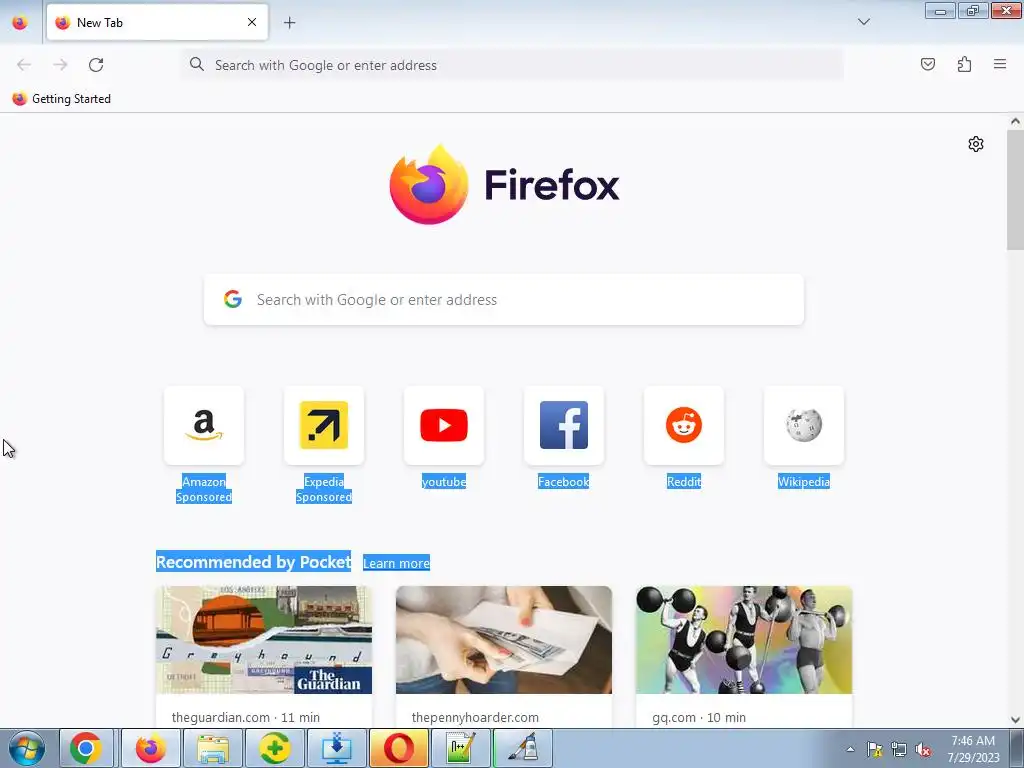1024x768 pixels.
Task: Open the download monitor app in taskbar
Action: [336, 748]
